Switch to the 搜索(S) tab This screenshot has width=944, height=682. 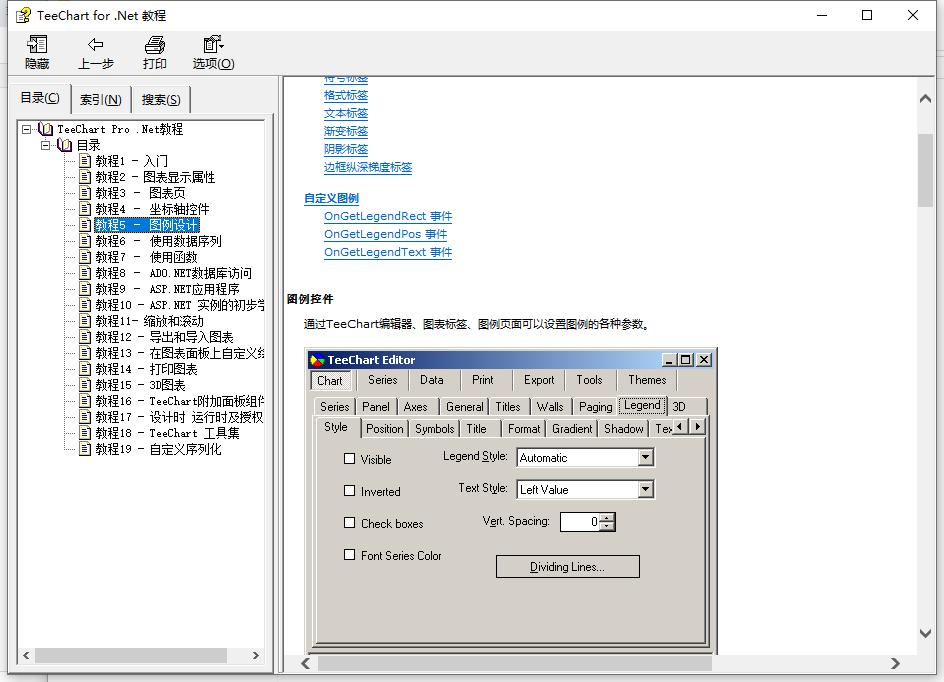(161, 99)
